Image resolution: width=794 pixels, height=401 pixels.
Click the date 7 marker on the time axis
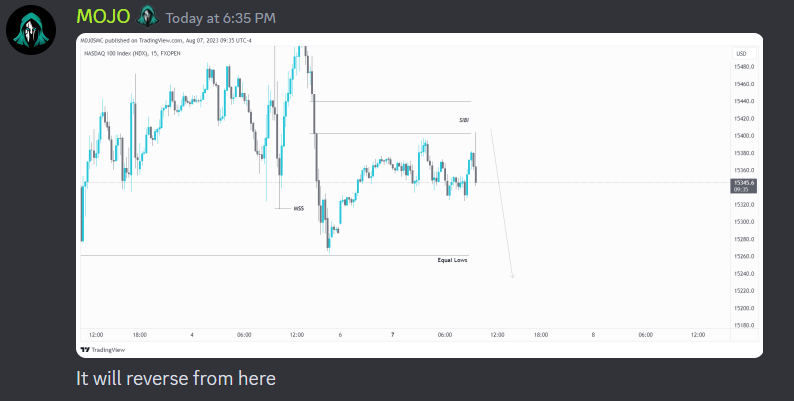[392, 335]
